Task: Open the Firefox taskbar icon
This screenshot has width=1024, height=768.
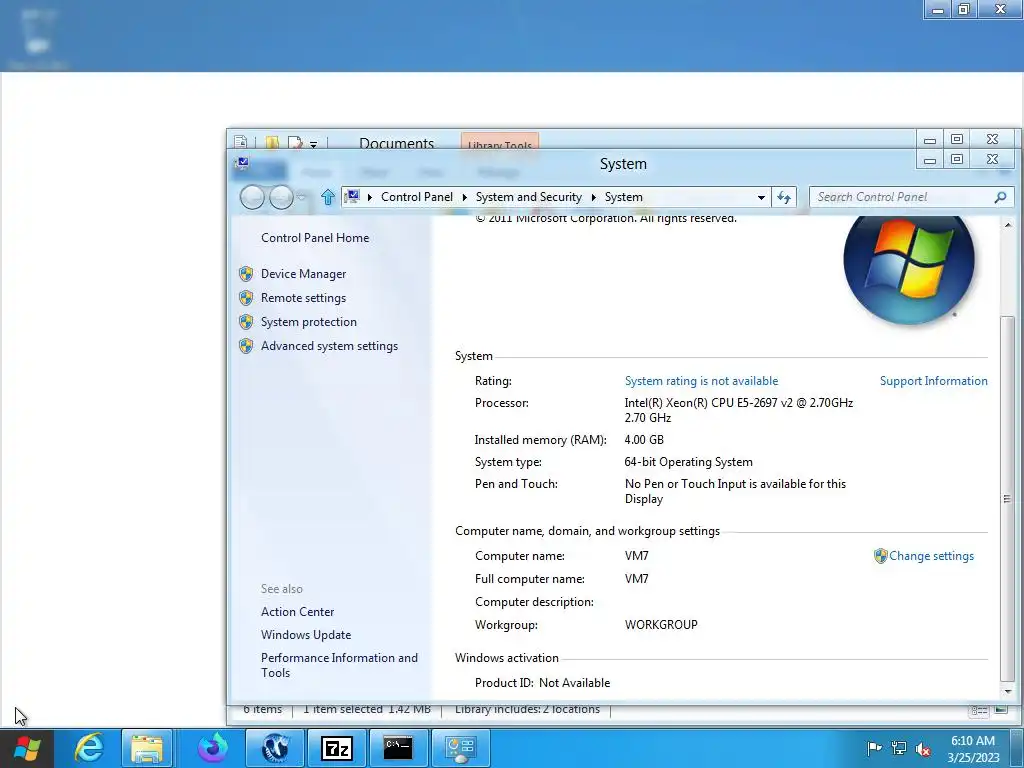Action: 212,748
